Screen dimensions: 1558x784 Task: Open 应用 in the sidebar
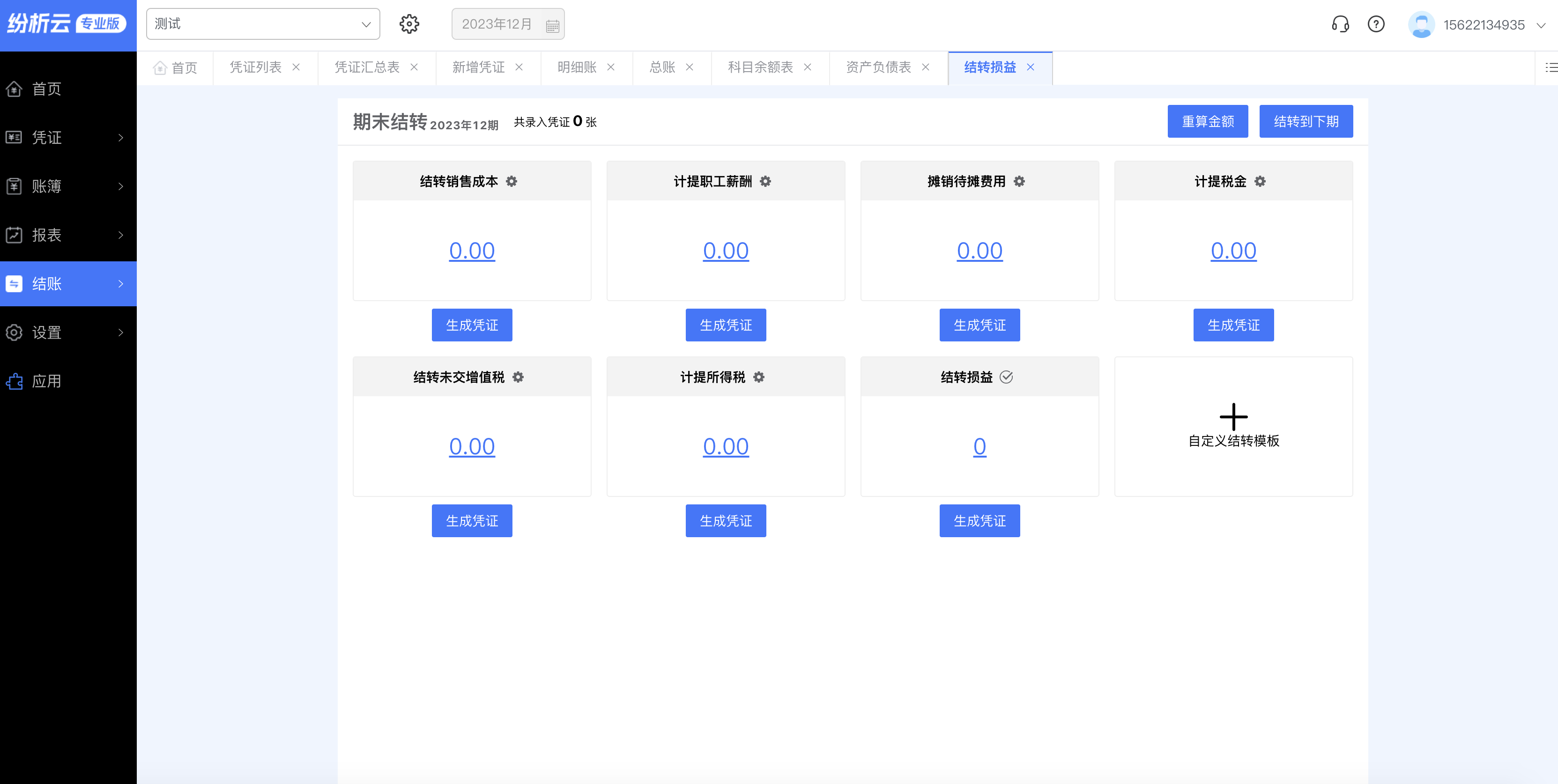(x=68, y=381)
